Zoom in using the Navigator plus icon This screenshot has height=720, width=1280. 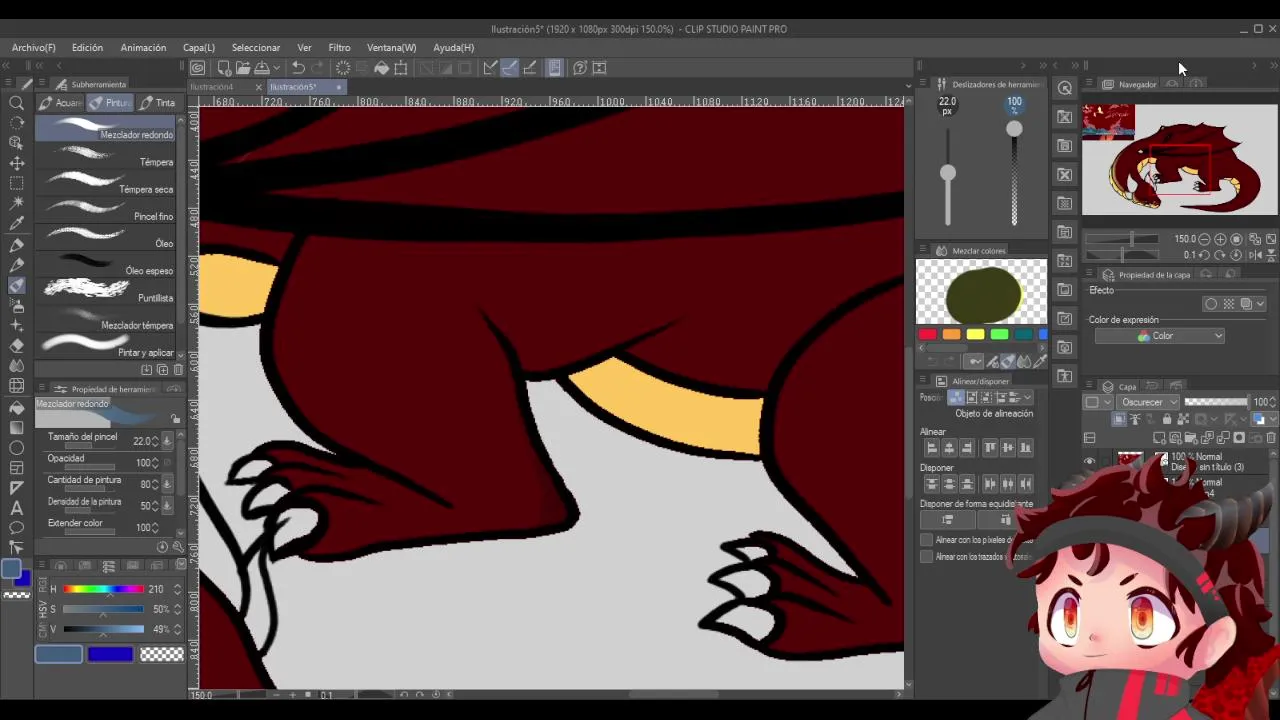pos(1220,240)
